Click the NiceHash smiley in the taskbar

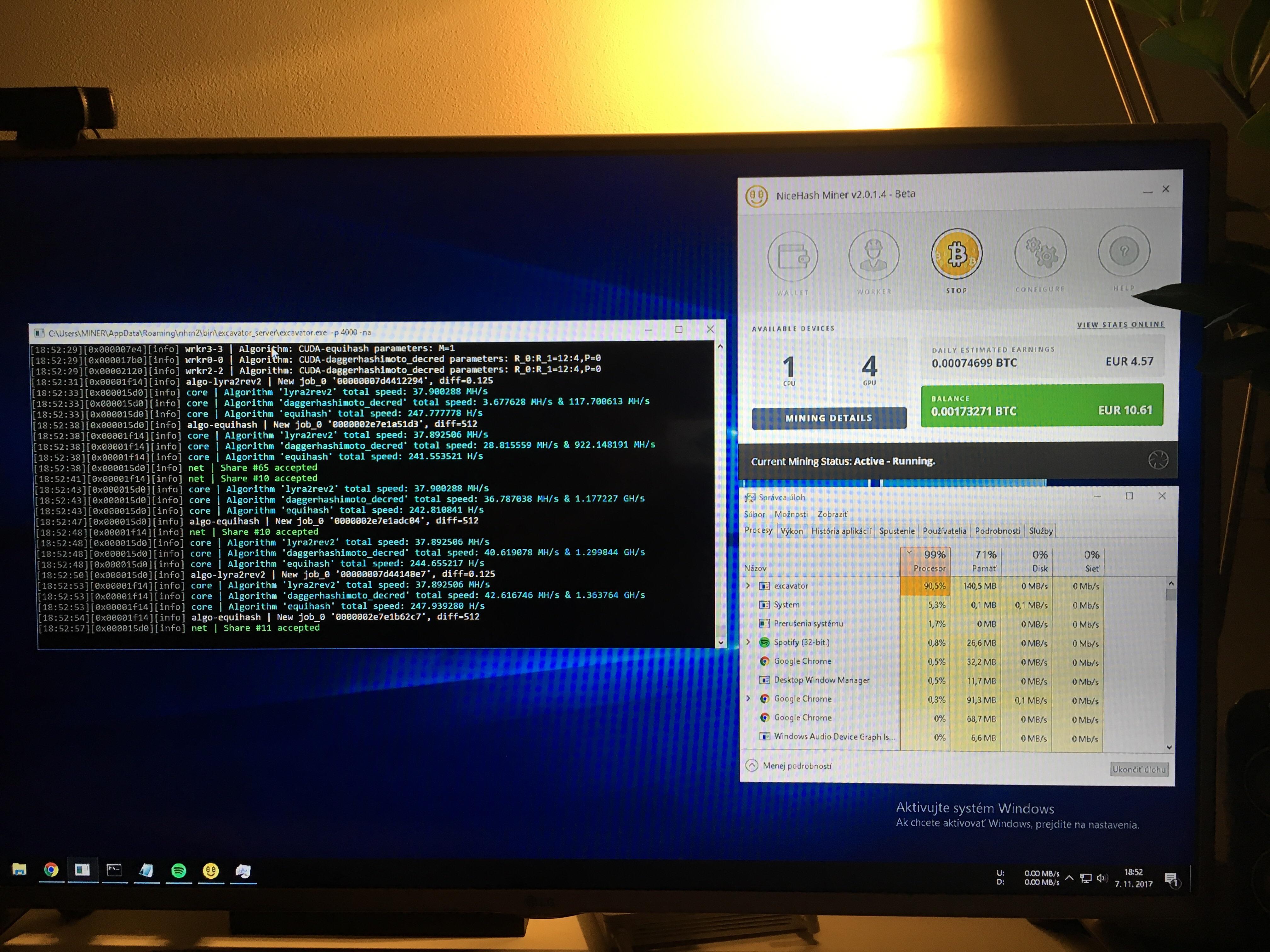tap(211, 871)
